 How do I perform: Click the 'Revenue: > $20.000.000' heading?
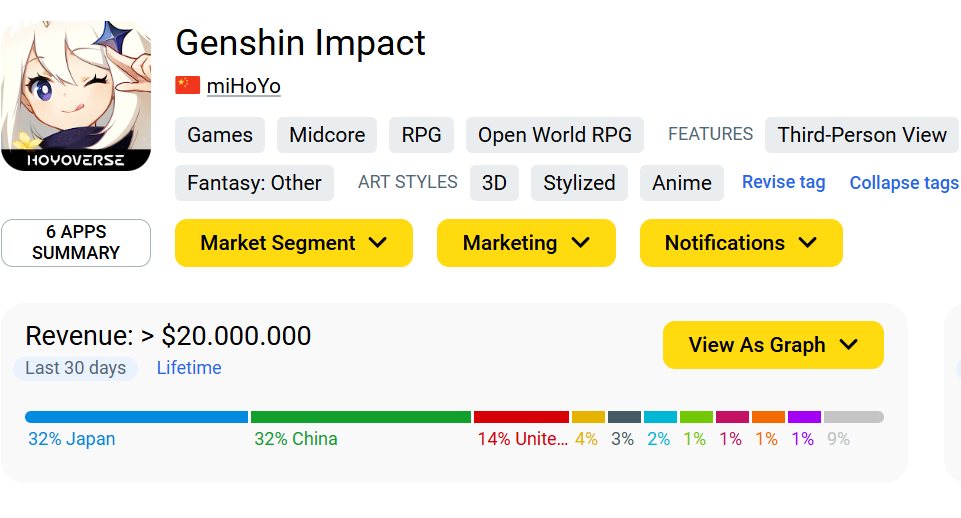(x=169, y=336)
